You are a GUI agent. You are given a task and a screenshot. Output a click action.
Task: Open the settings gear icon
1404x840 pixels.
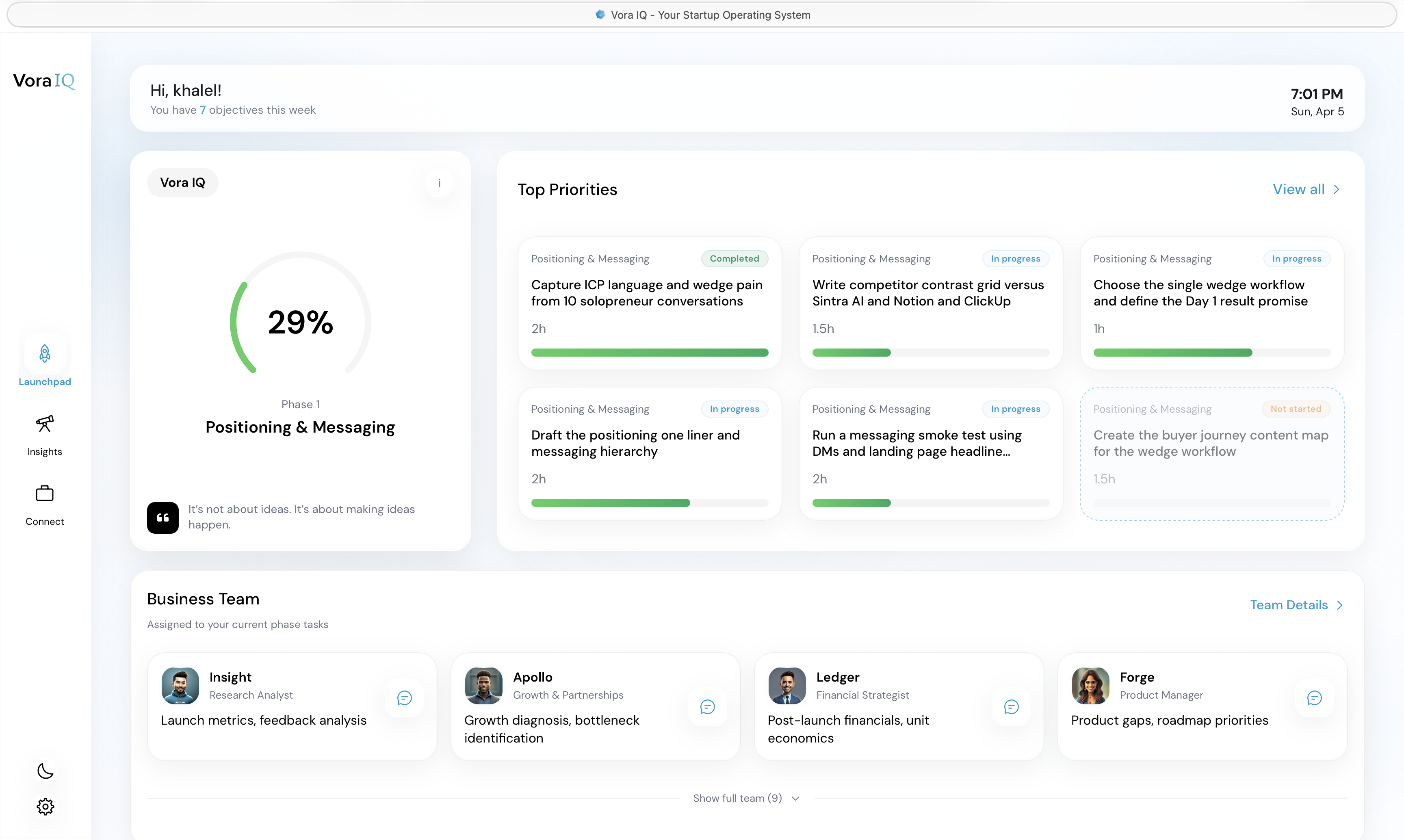coord(45,806)
